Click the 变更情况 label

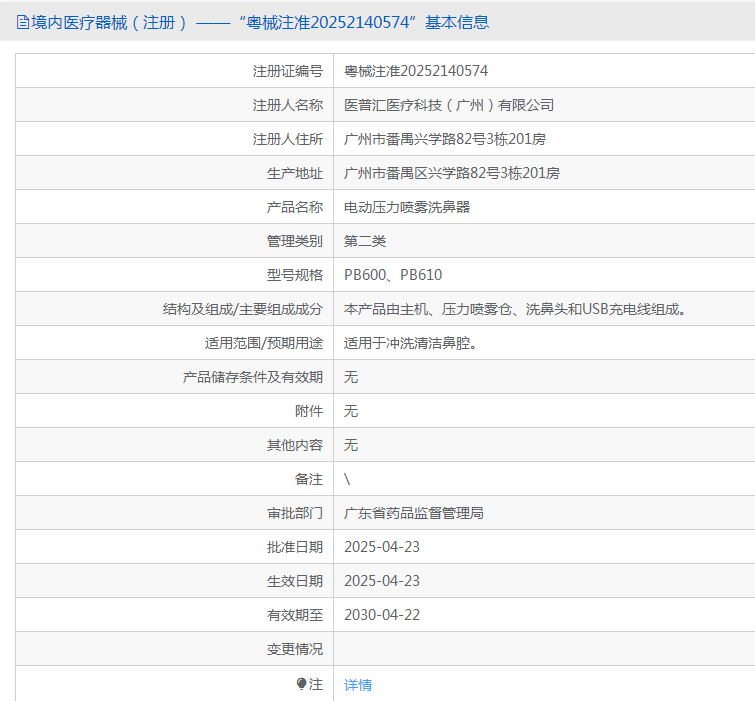[295, 649]
